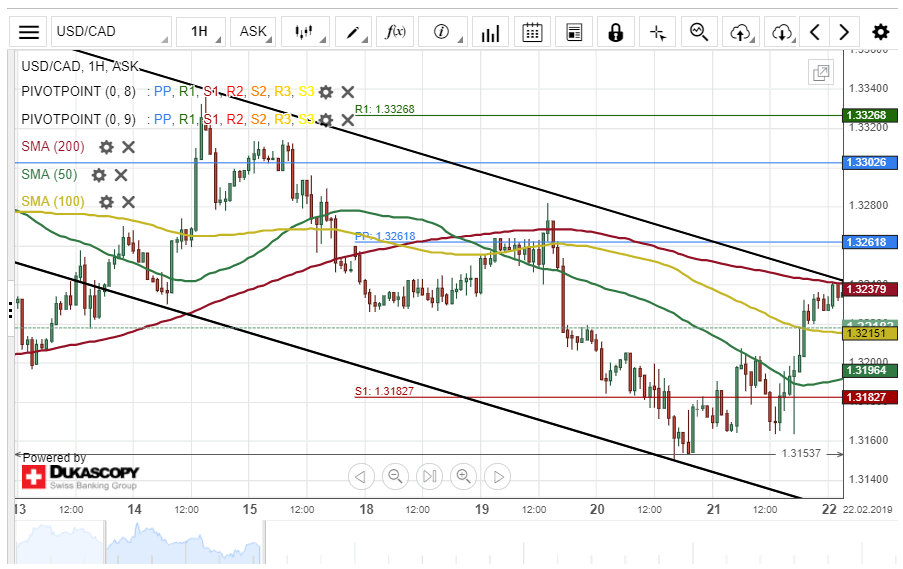903x569 pixels.
Task: Click the magnifier chart zoom tool
Action: click(x=699, y=32)
